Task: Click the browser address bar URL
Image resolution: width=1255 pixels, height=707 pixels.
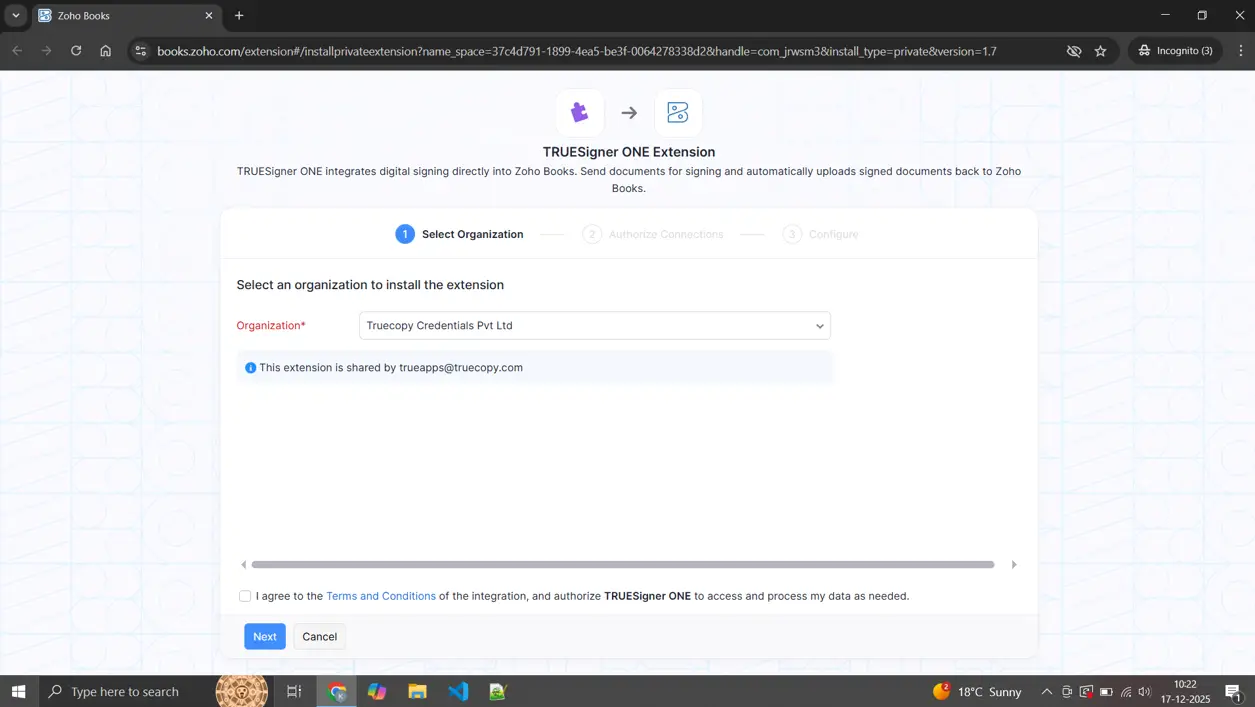Action: point(577,51)
